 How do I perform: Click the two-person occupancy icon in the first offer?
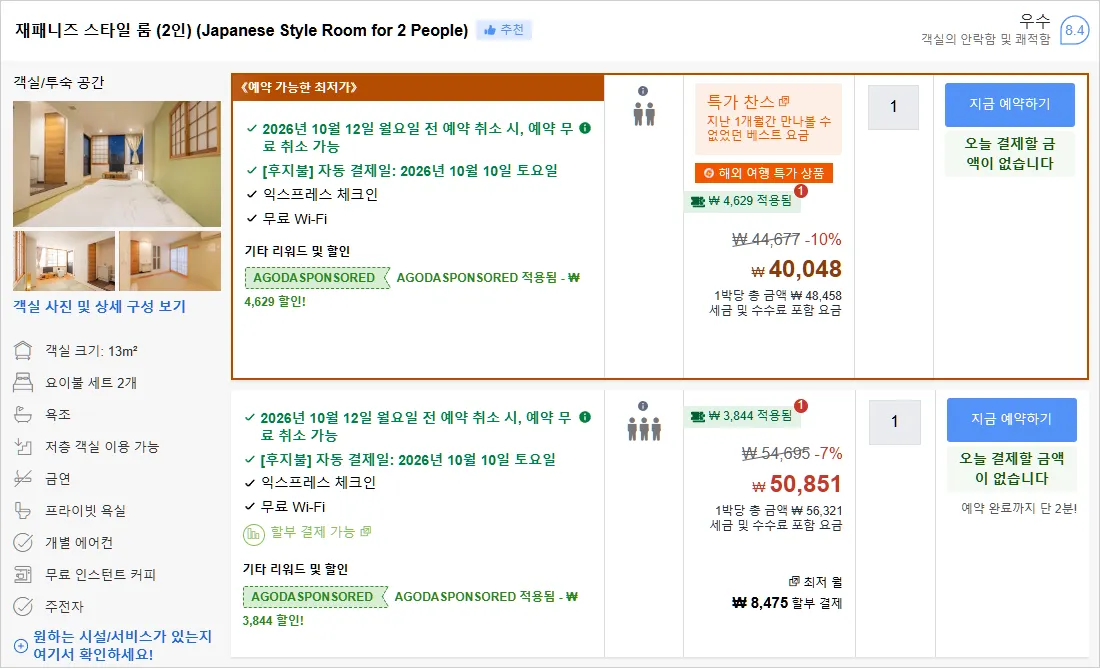(x=644, y=114)
